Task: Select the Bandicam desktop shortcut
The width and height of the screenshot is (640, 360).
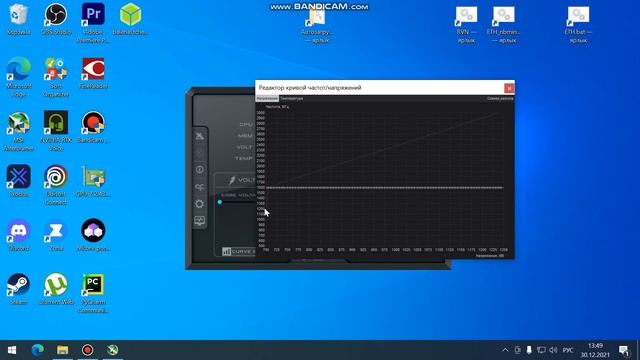Action: pyautogui.click(x=93, y=127)
